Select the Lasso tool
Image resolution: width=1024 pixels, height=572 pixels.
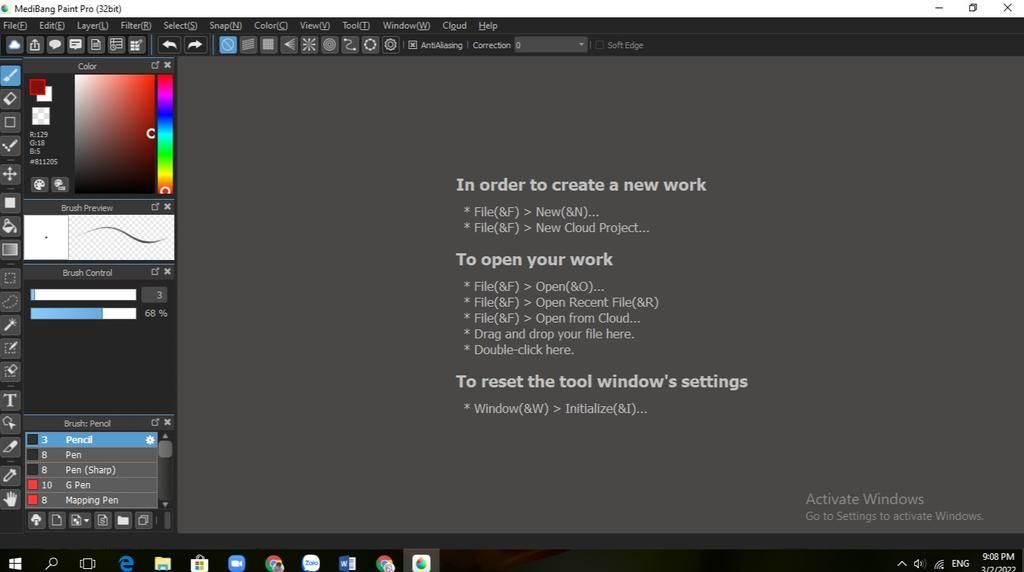pyautogui.click(x=10, y=301)
